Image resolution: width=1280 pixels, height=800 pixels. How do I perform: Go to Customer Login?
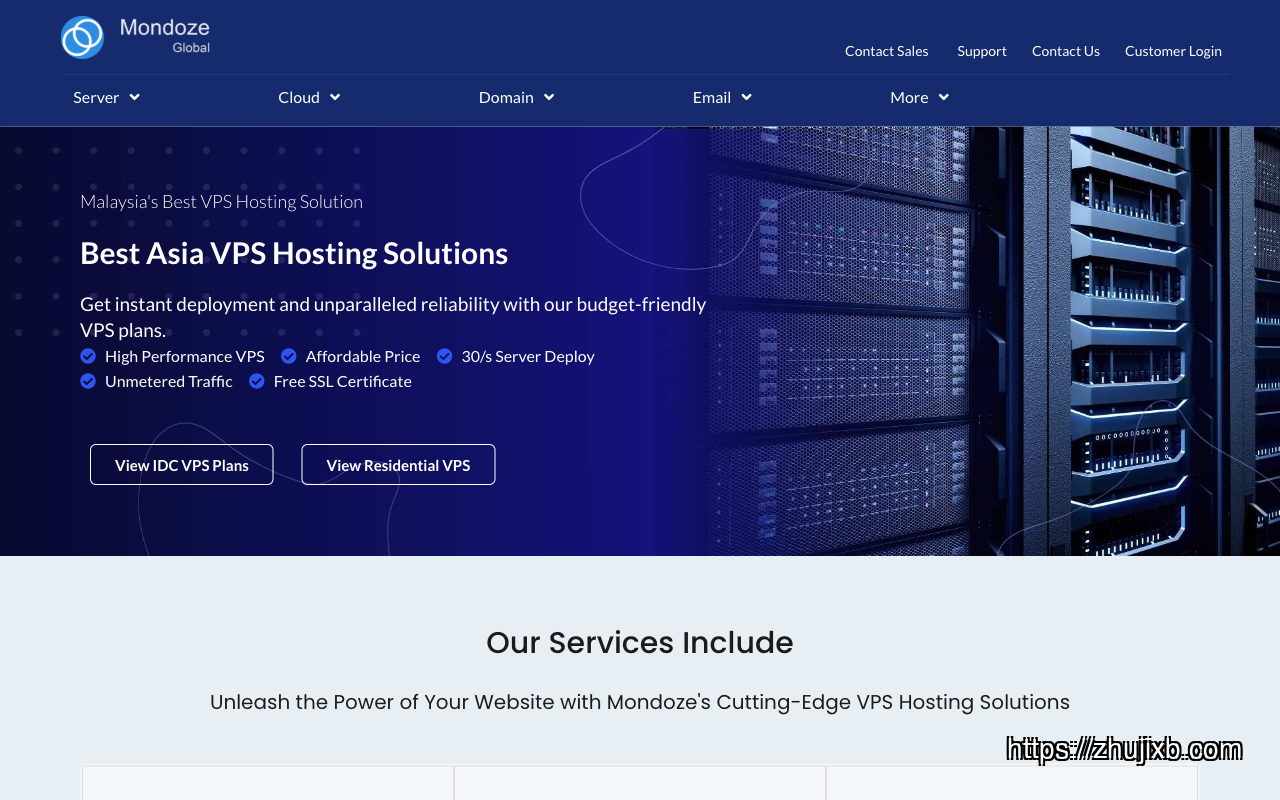[x=1173, y=51]
